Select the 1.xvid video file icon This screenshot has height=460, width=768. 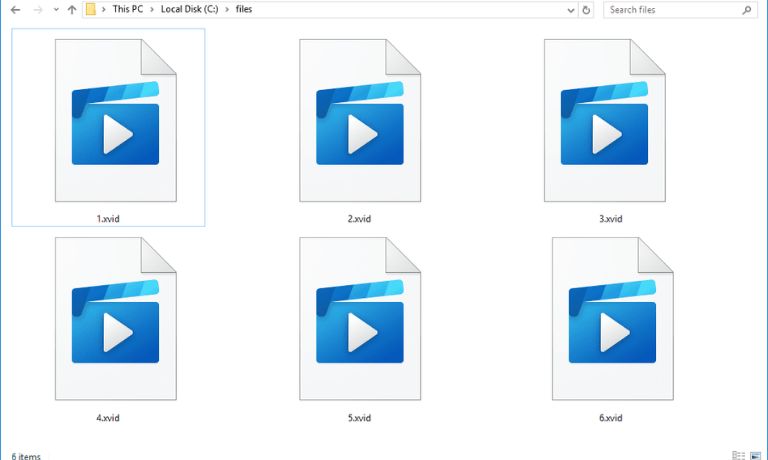pyautogui.click(x=116, y=121)
